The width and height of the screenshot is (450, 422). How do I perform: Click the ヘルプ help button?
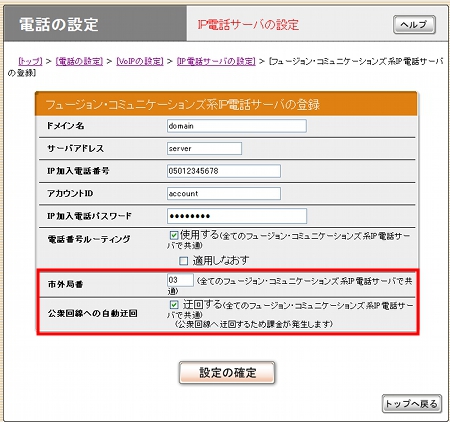(414, 24)
